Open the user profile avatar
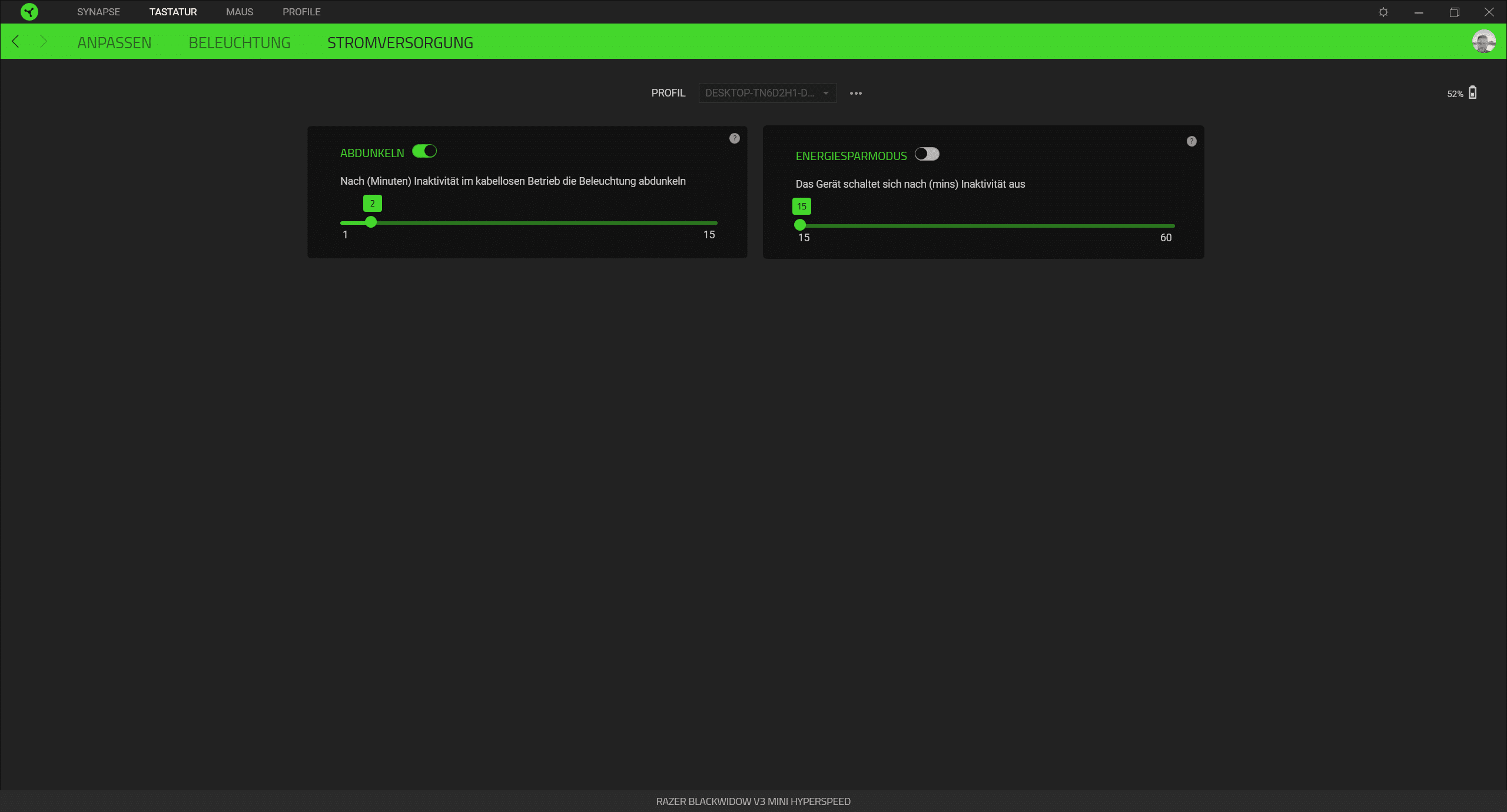This screenshot has height=812, width=1507. coord(1483,42)
